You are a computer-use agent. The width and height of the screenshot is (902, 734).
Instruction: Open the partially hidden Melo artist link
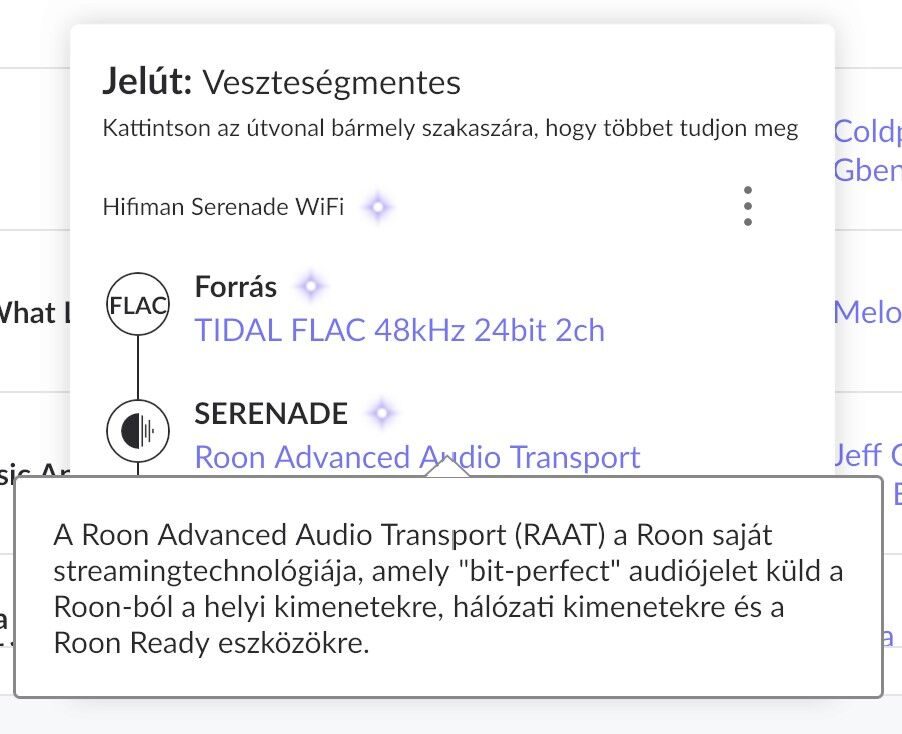(866, 313)
